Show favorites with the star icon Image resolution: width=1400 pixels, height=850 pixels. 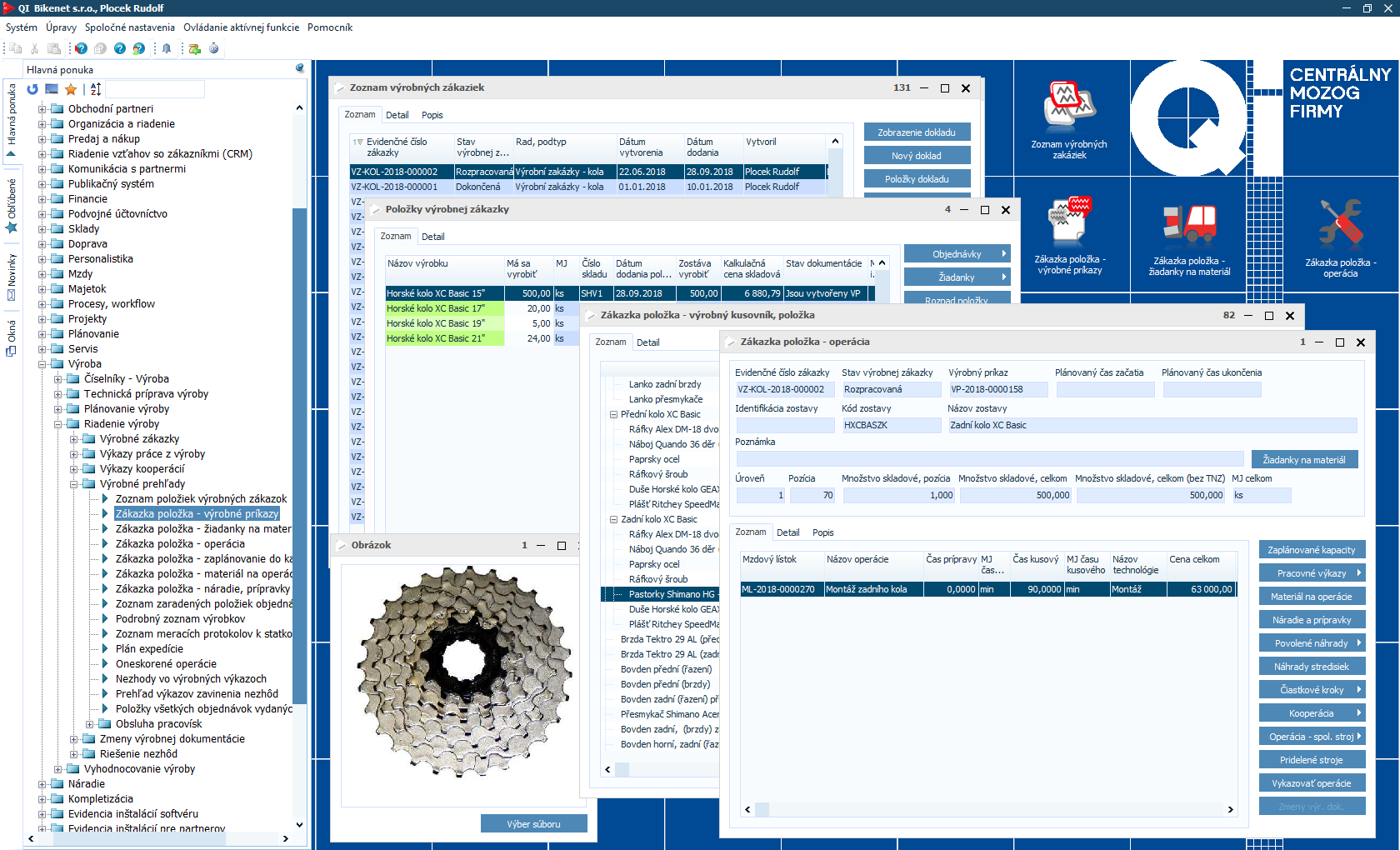[71, 89]
